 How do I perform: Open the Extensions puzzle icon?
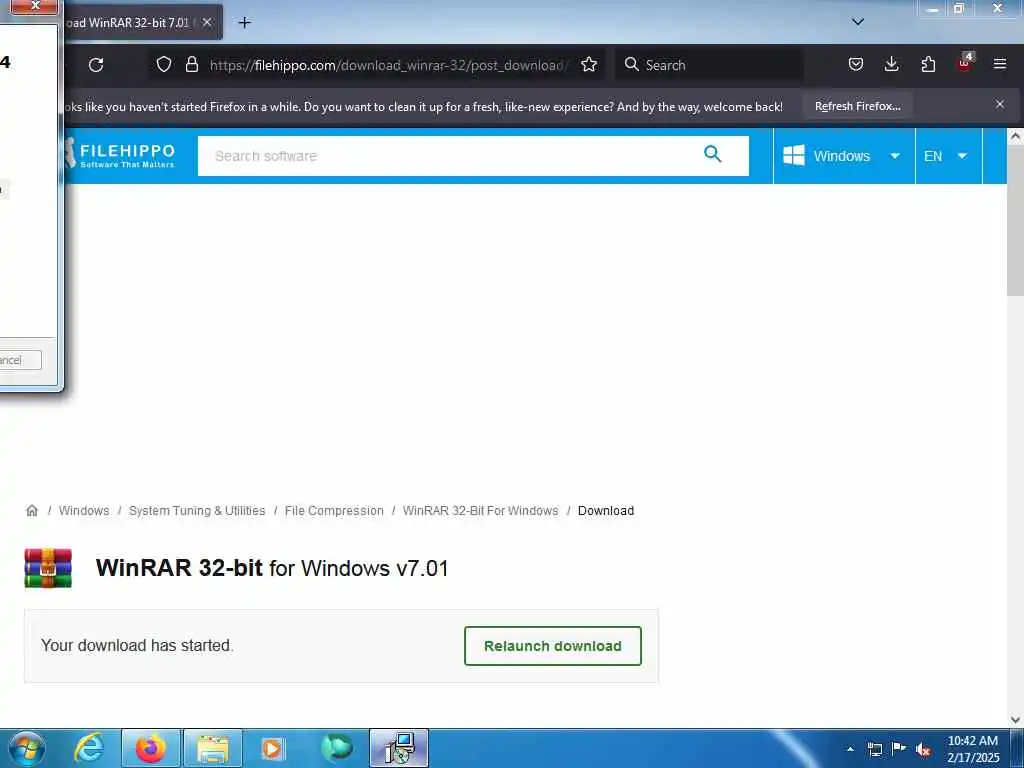[928, 64]
